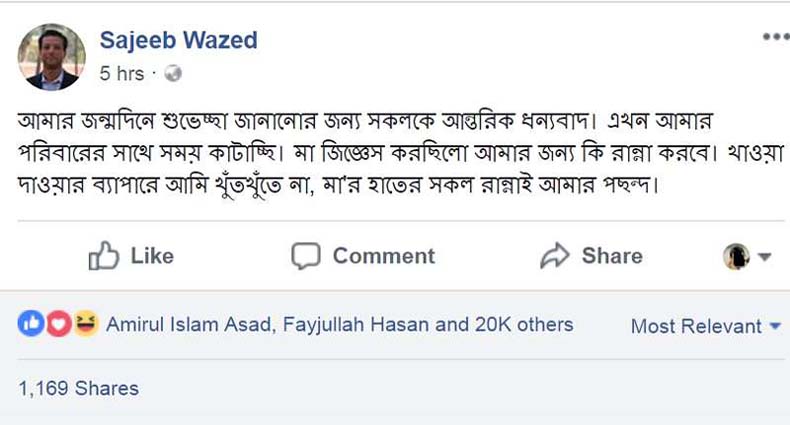The image size is (790, 425).
Task: Open the three-dot post options menu
Action: coord(775,37)
